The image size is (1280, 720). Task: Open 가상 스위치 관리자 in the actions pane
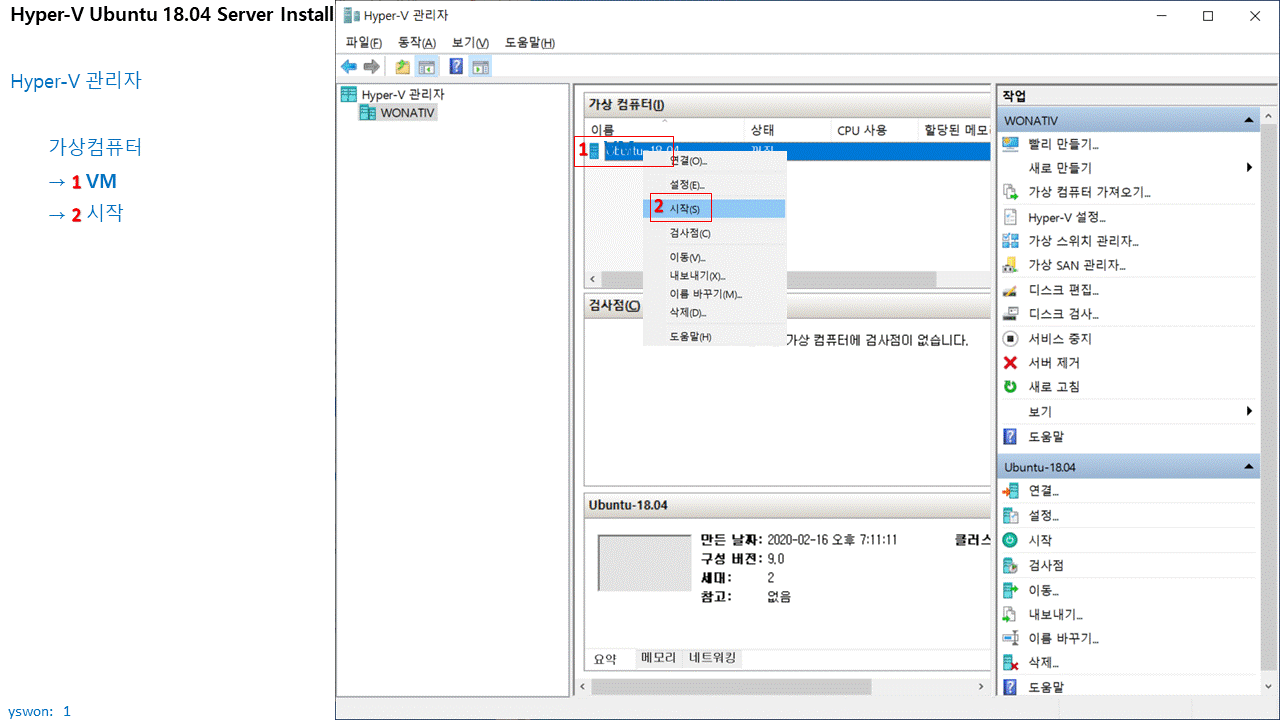point(1083,241)
